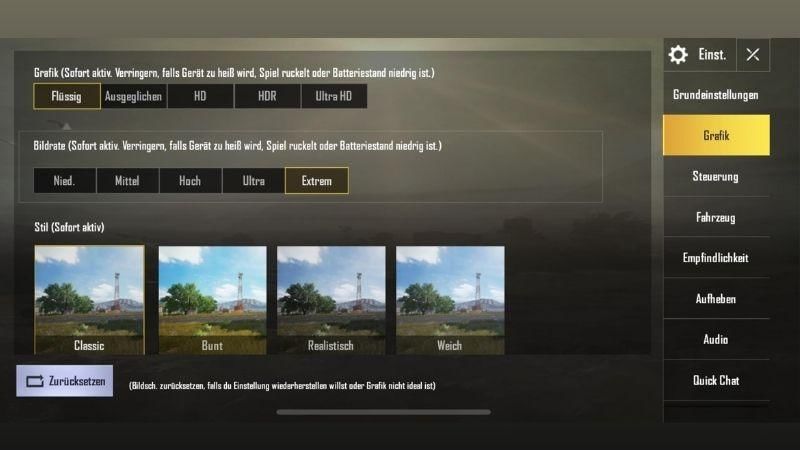Click the reset arrow icon on Zurücksetzen

(x=35, y=381)
